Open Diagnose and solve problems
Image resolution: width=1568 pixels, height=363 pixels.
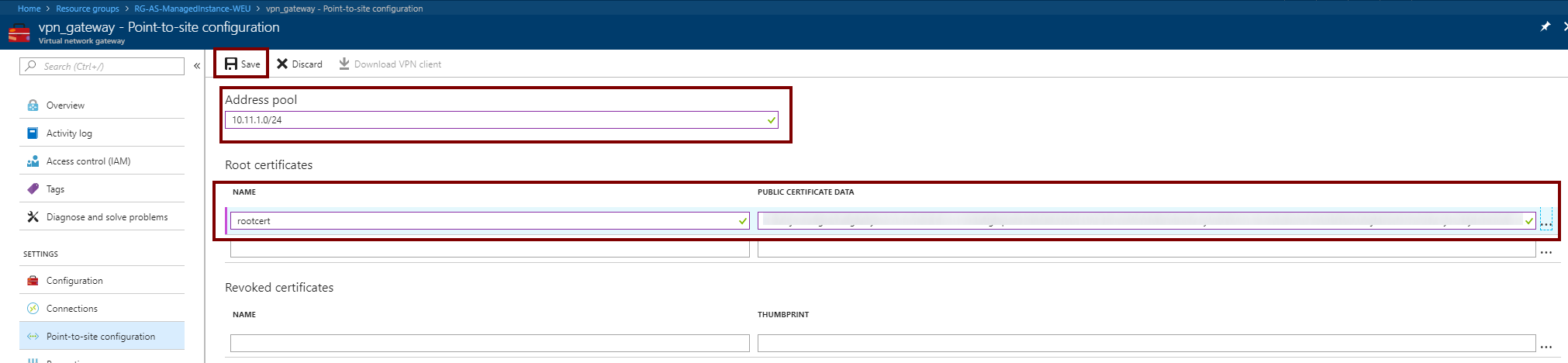click(x=107, y=217)
